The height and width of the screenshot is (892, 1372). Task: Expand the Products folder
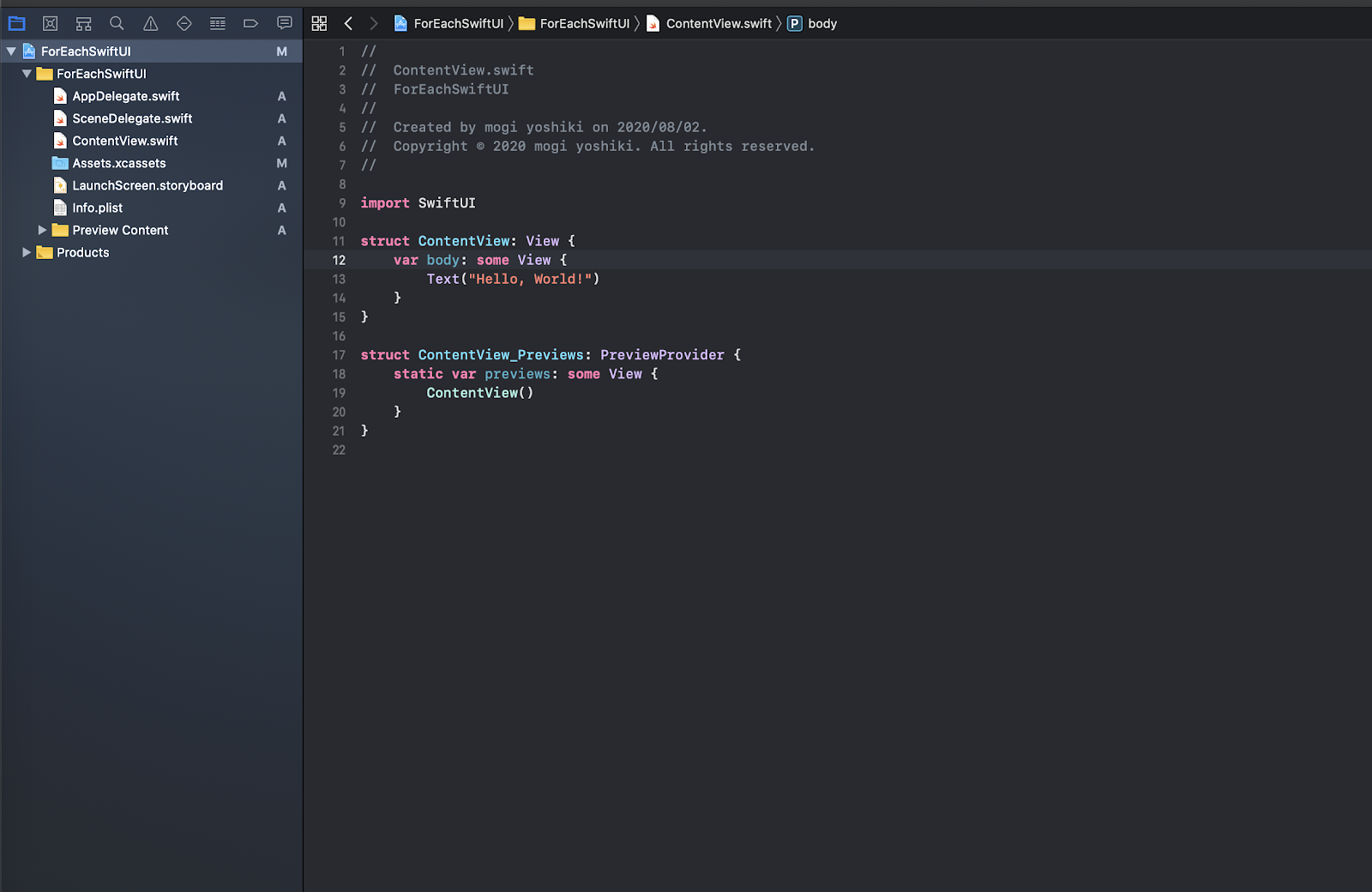tap(27, 252)
